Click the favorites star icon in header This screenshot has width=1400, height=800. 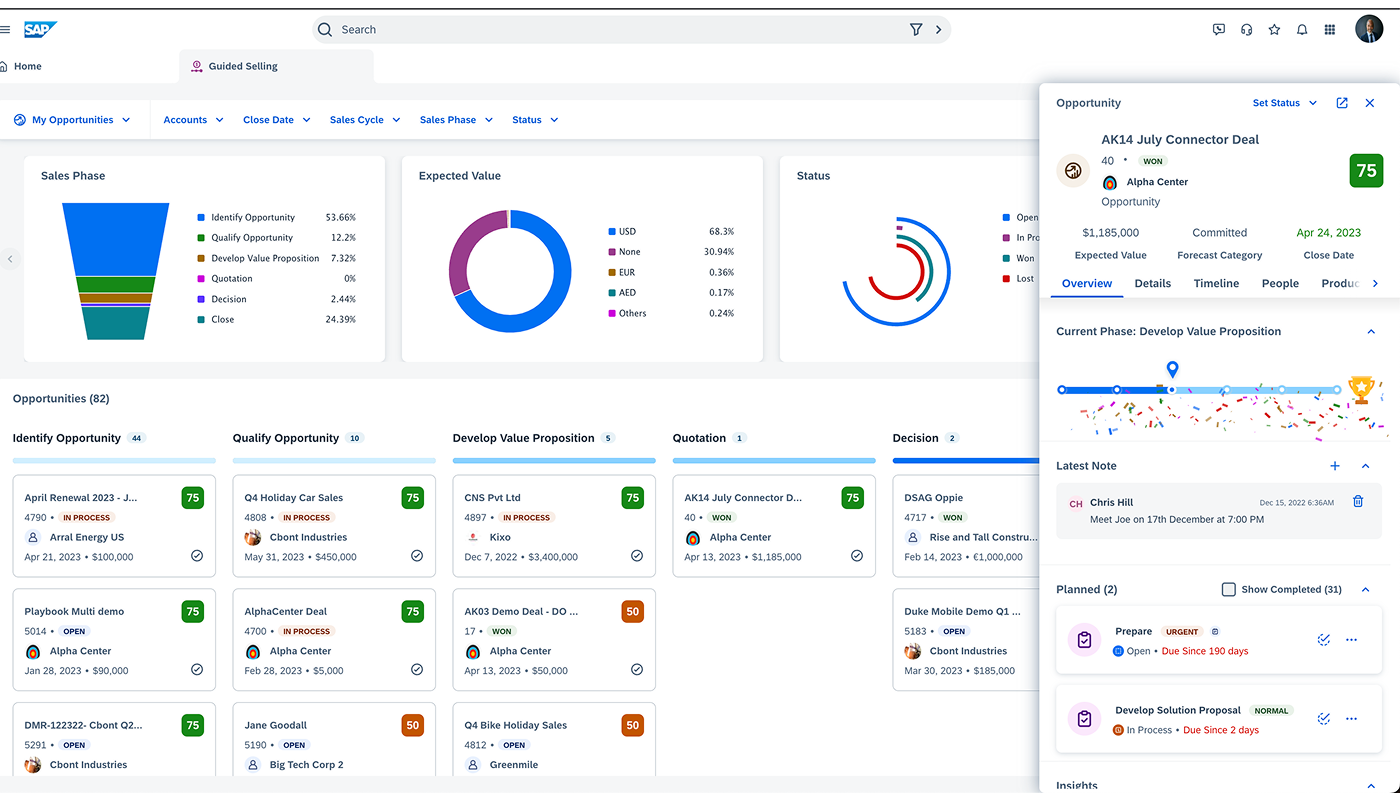tap(1274, 30)
